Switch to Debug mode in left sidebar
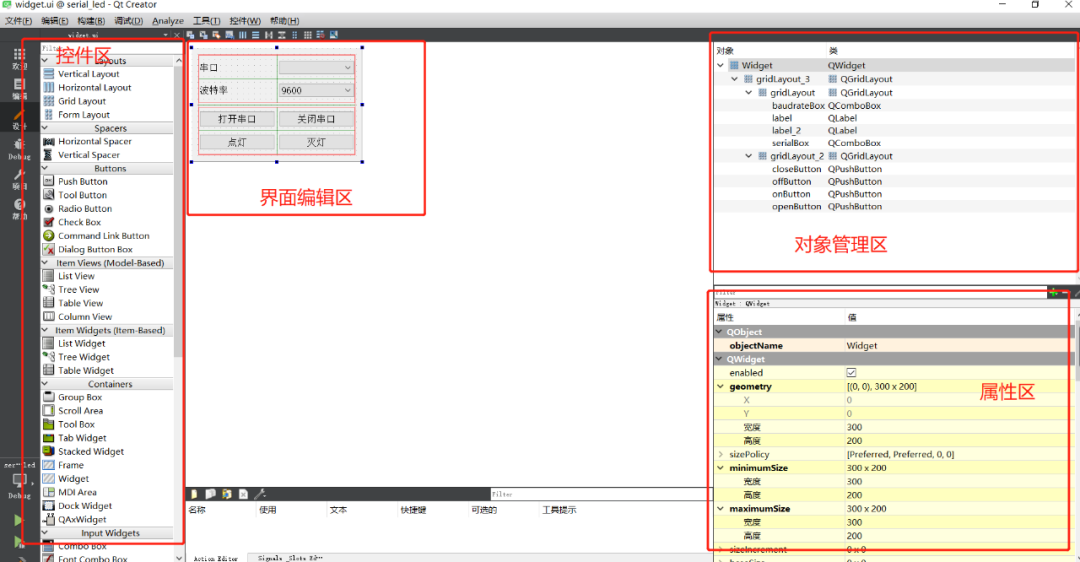 click(x=19, y=149)
